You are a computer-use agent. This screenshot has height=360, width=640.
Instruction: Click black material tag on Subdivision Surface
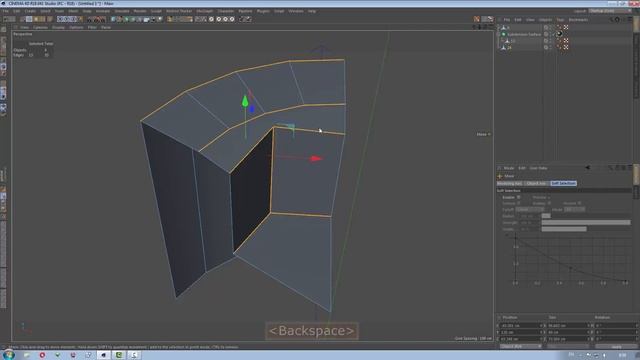pyautogui.click(x=560, y=34)
